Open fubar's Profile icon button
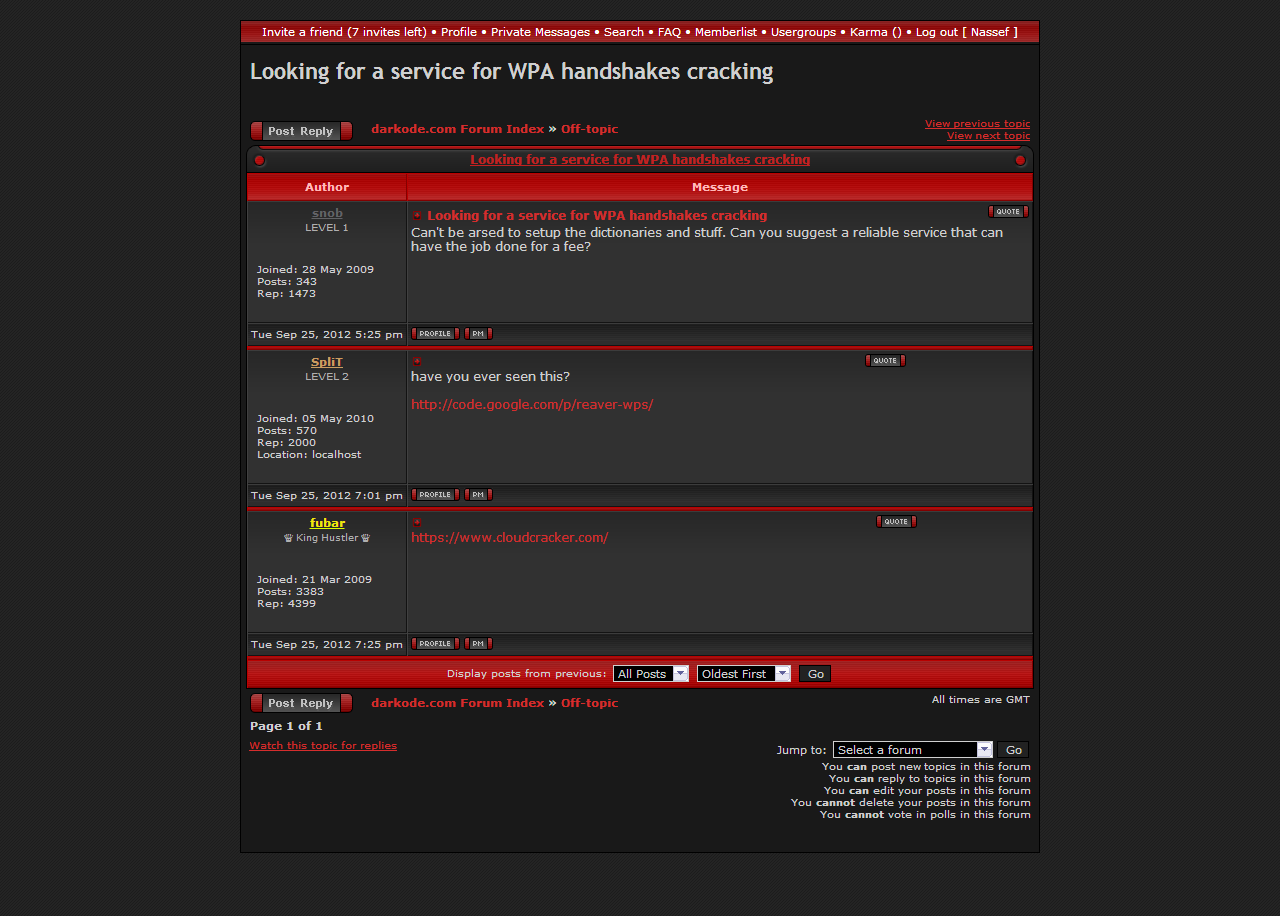1280x916 pixels. (x=435, y=644)
